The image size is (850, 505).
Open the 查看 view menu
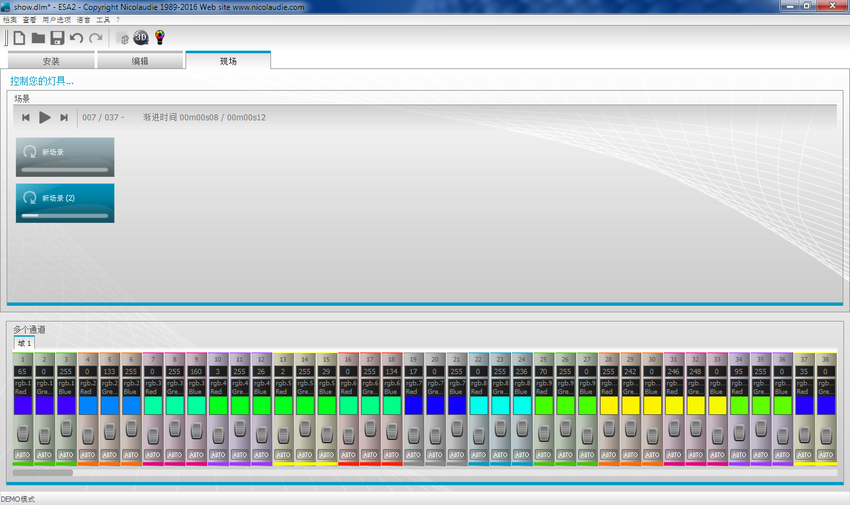click(x=29, y=20)
